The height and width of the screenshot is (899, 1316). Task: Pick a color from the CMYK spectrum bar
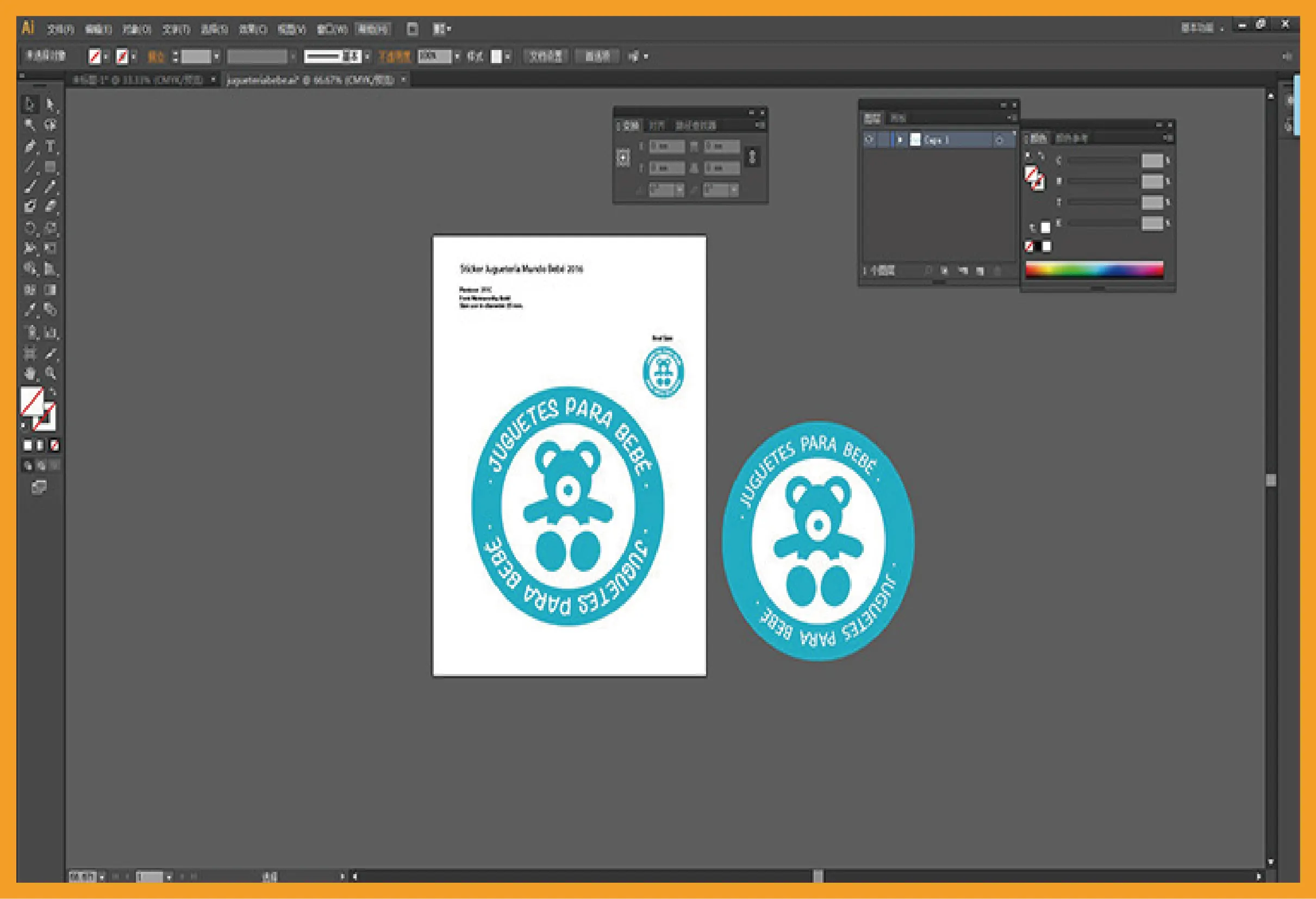(x=1094, y=270)
